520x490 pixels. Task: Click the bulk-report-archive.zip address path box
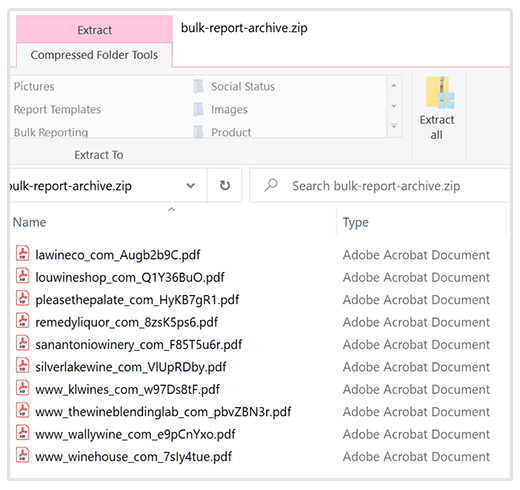coord(108,186)
